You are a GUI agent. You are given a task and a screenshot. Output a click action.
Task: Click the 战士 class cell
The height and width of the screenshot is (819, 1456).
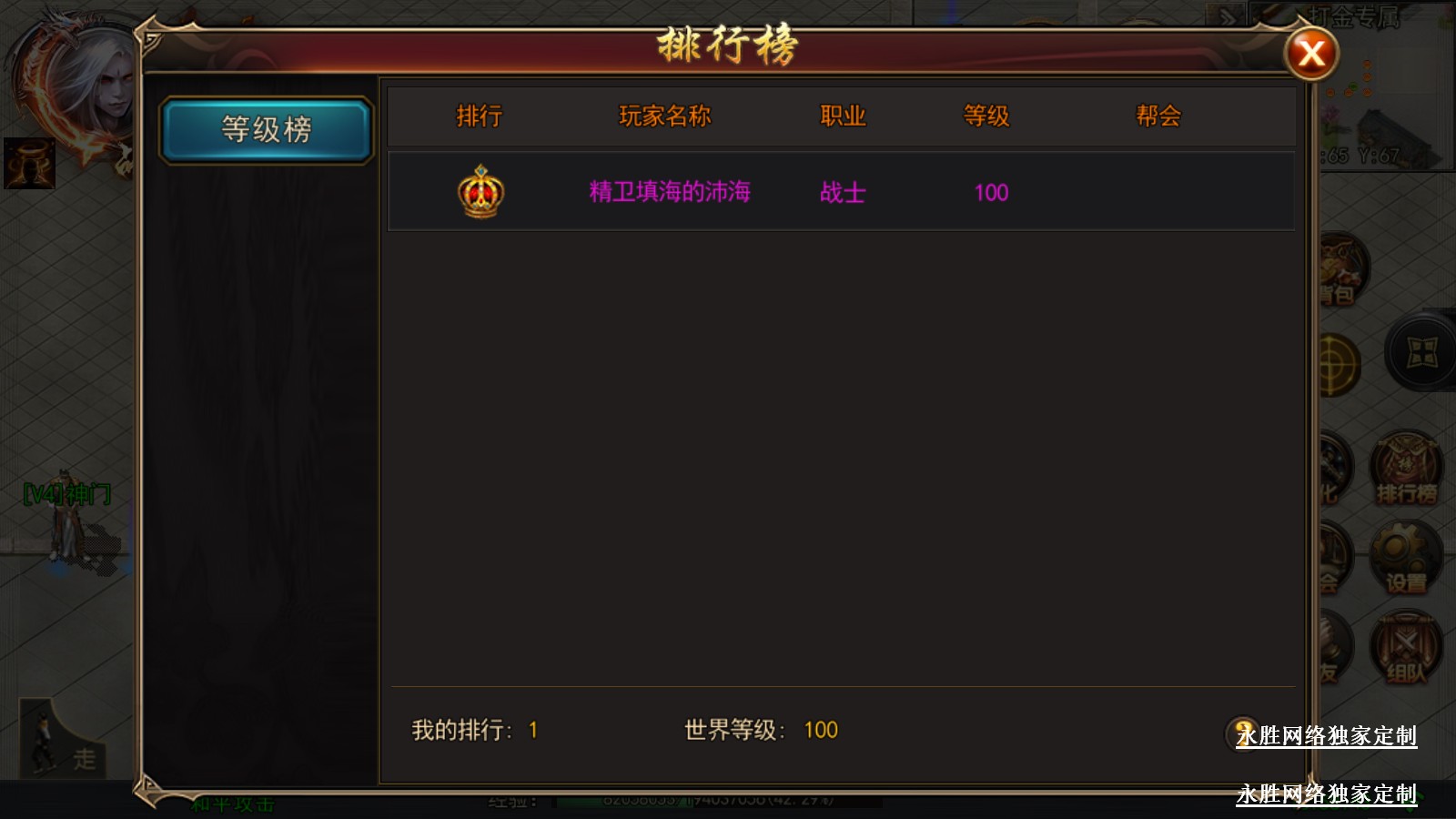coord(843,192)
